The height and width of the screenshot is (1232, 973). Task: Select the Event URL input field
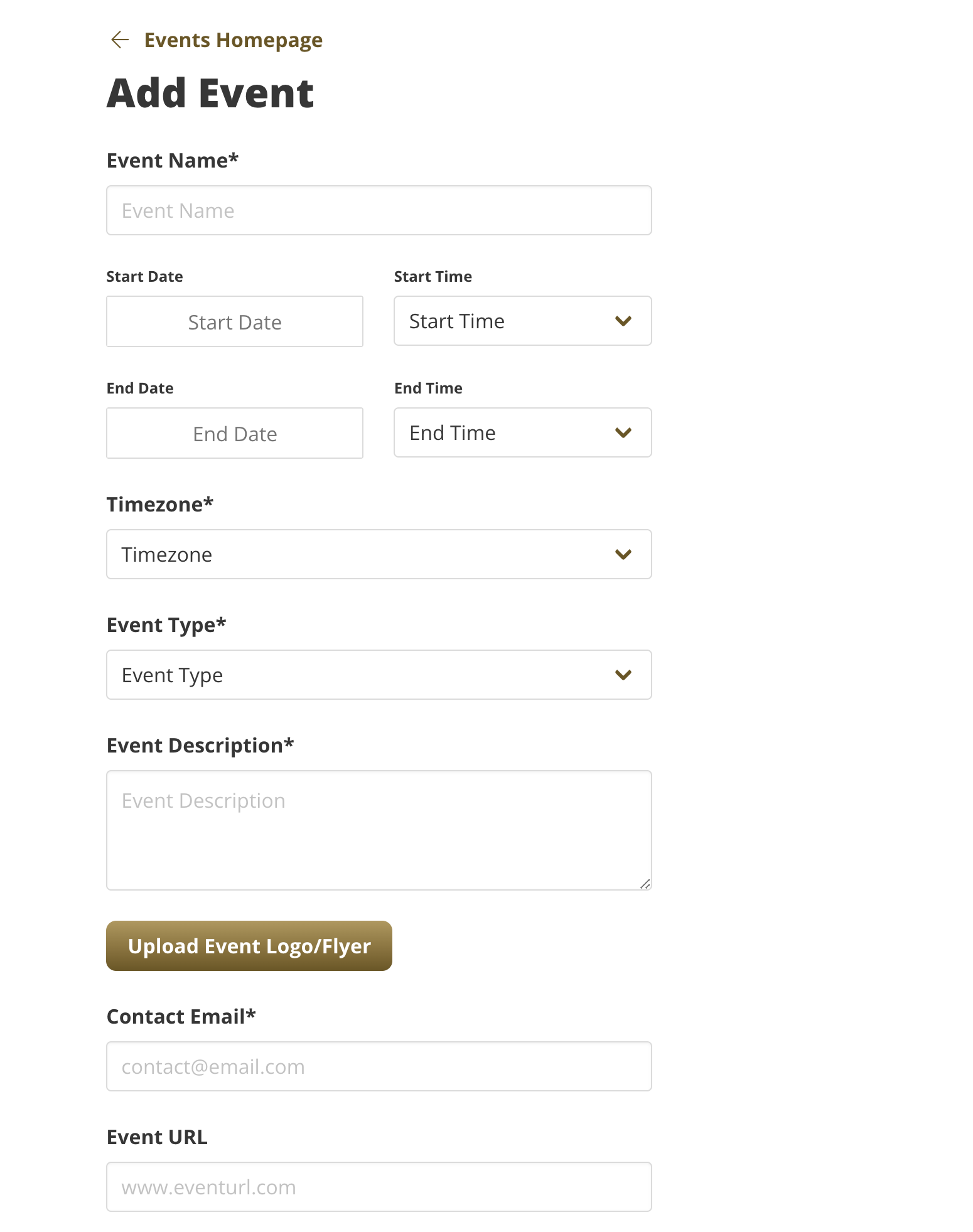379,1187
